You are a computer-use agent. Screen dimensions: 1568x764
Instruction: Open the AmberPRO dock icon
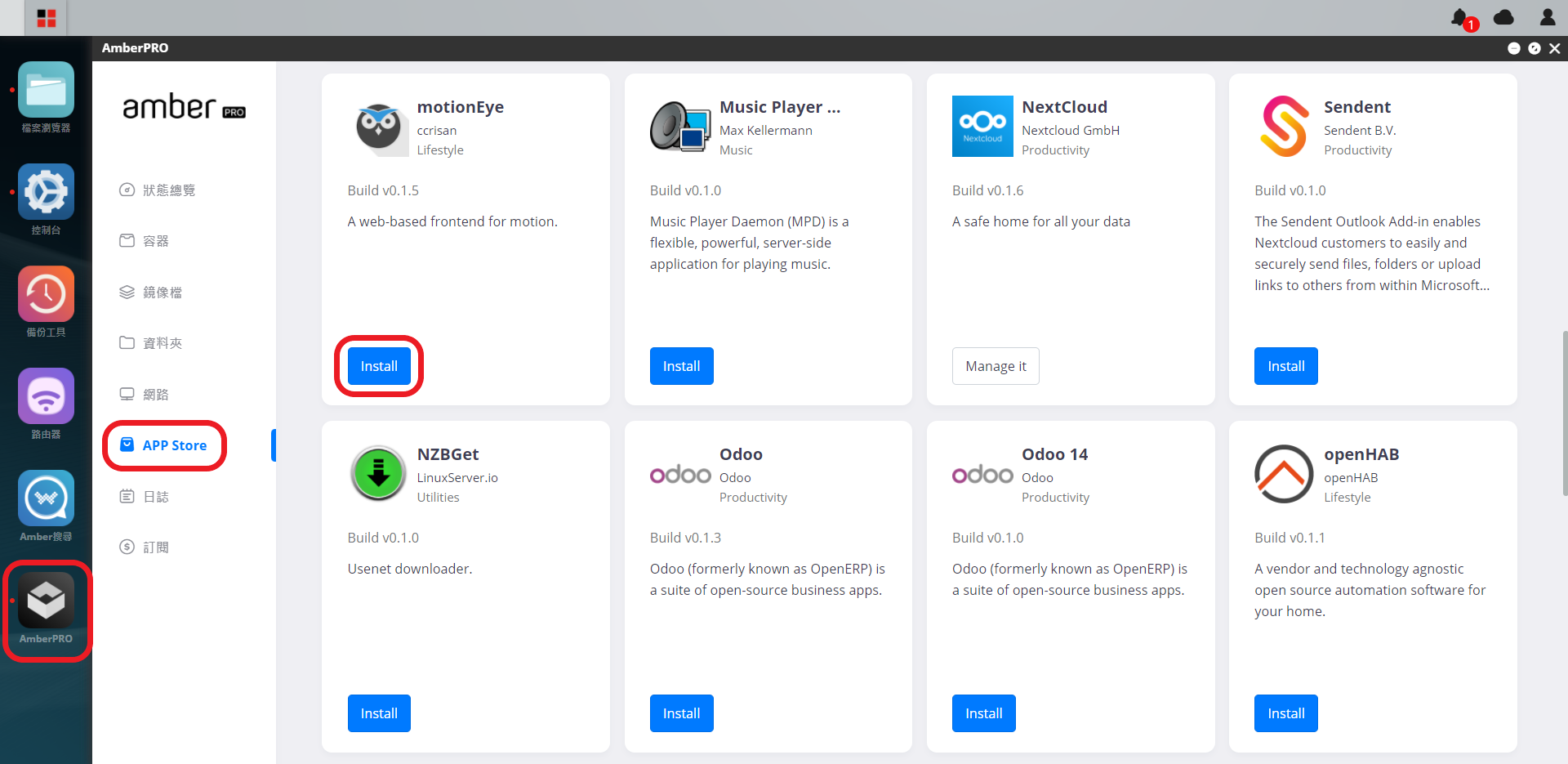coord(46,601)
